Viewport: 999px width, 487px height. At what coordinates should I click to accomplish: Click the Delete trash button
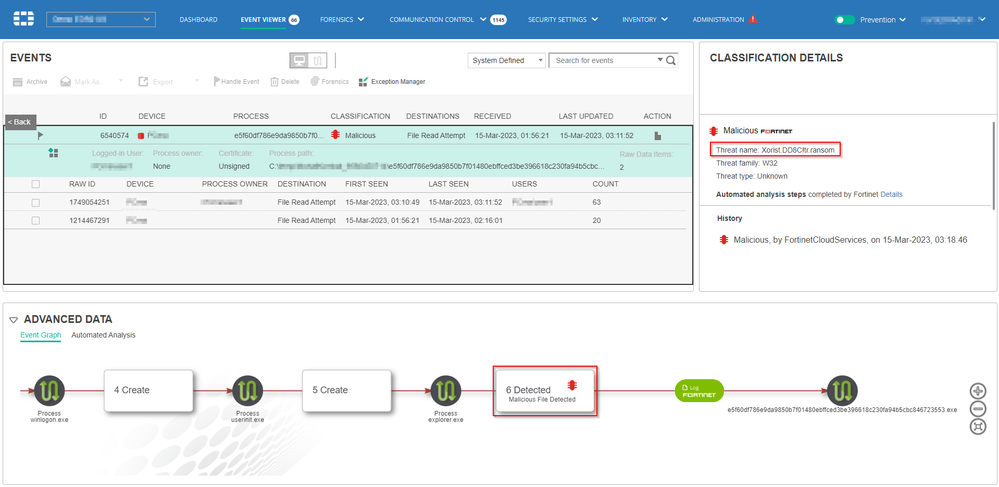(285, 82)
